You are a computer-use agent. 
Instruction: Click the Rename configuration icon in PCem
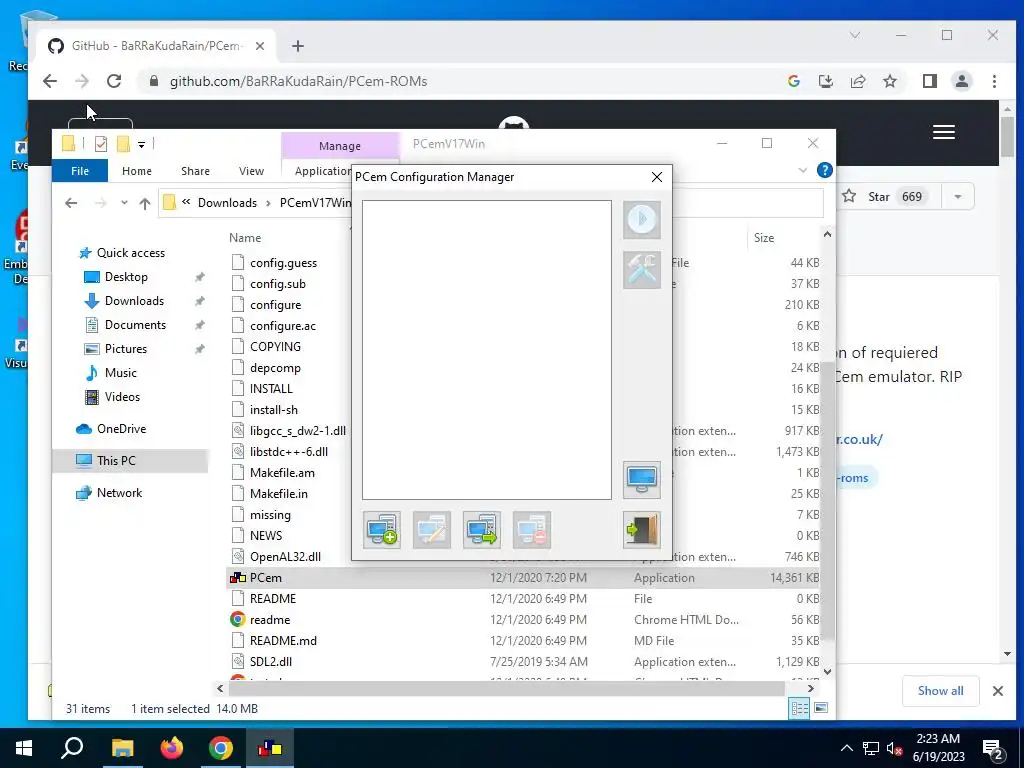point(432,530)
